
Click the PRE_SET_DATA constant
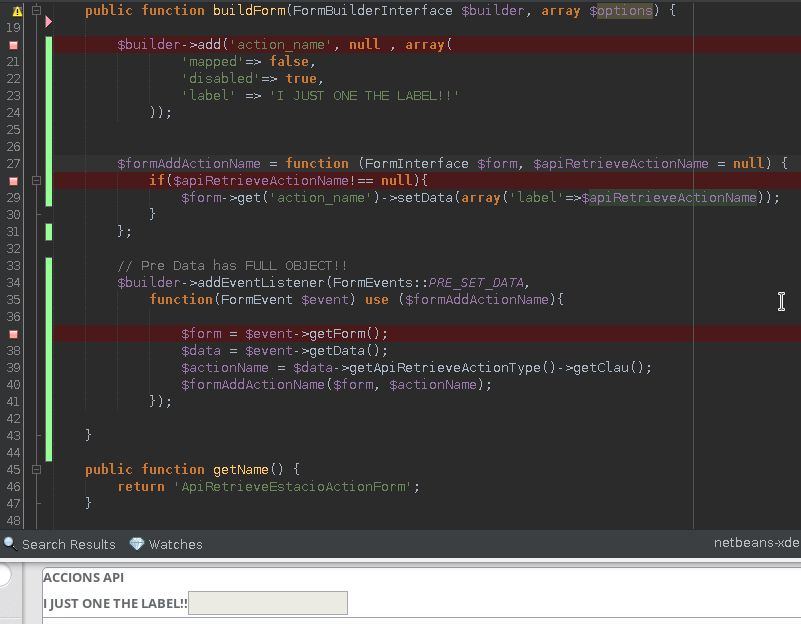point(476,283)
